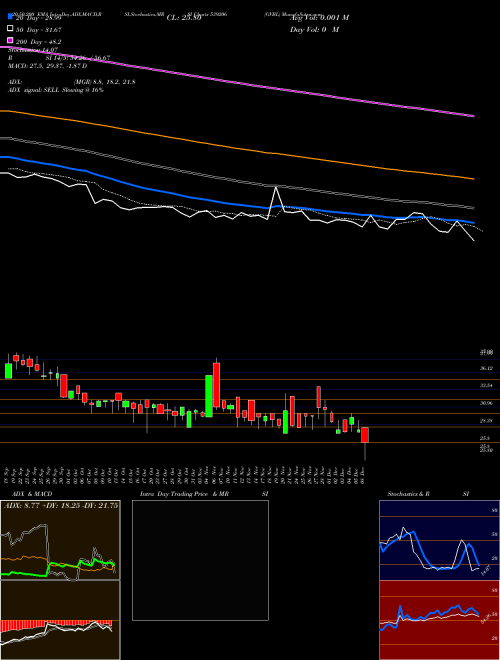Image resolution: width=500 pixels, height=660 pixels.
Task: Open the red RSI chart panel
Action: click(x=439, y=620)
